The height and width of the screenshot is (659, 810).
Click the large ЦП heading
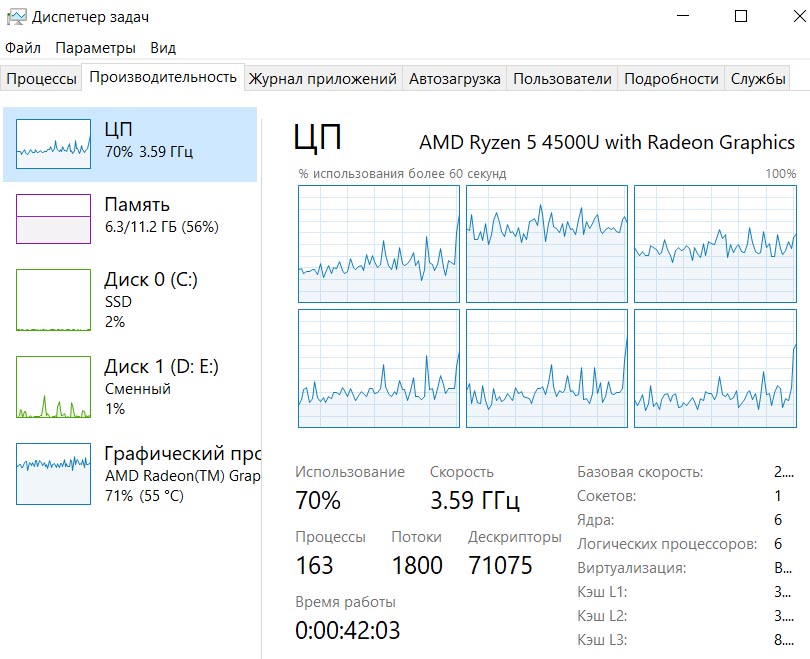coord(317,137)
